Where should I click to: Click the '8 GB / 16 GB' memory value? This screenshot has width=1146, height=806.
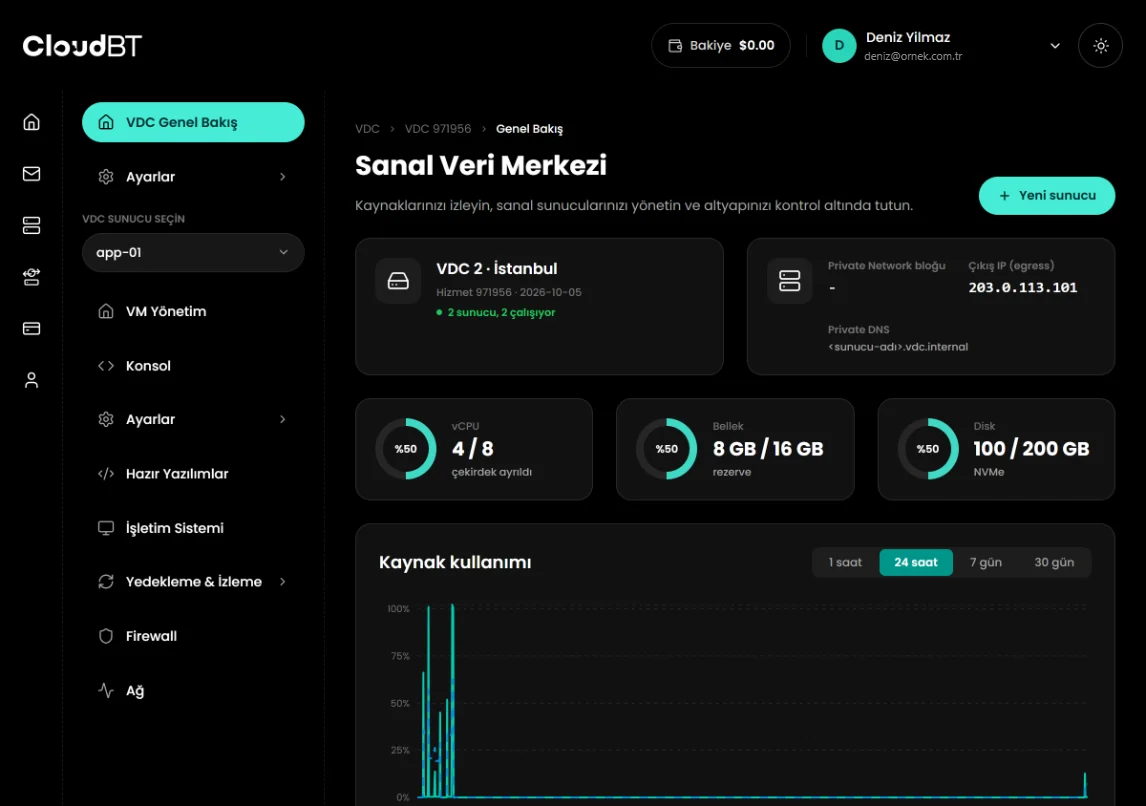click(768, 449)
